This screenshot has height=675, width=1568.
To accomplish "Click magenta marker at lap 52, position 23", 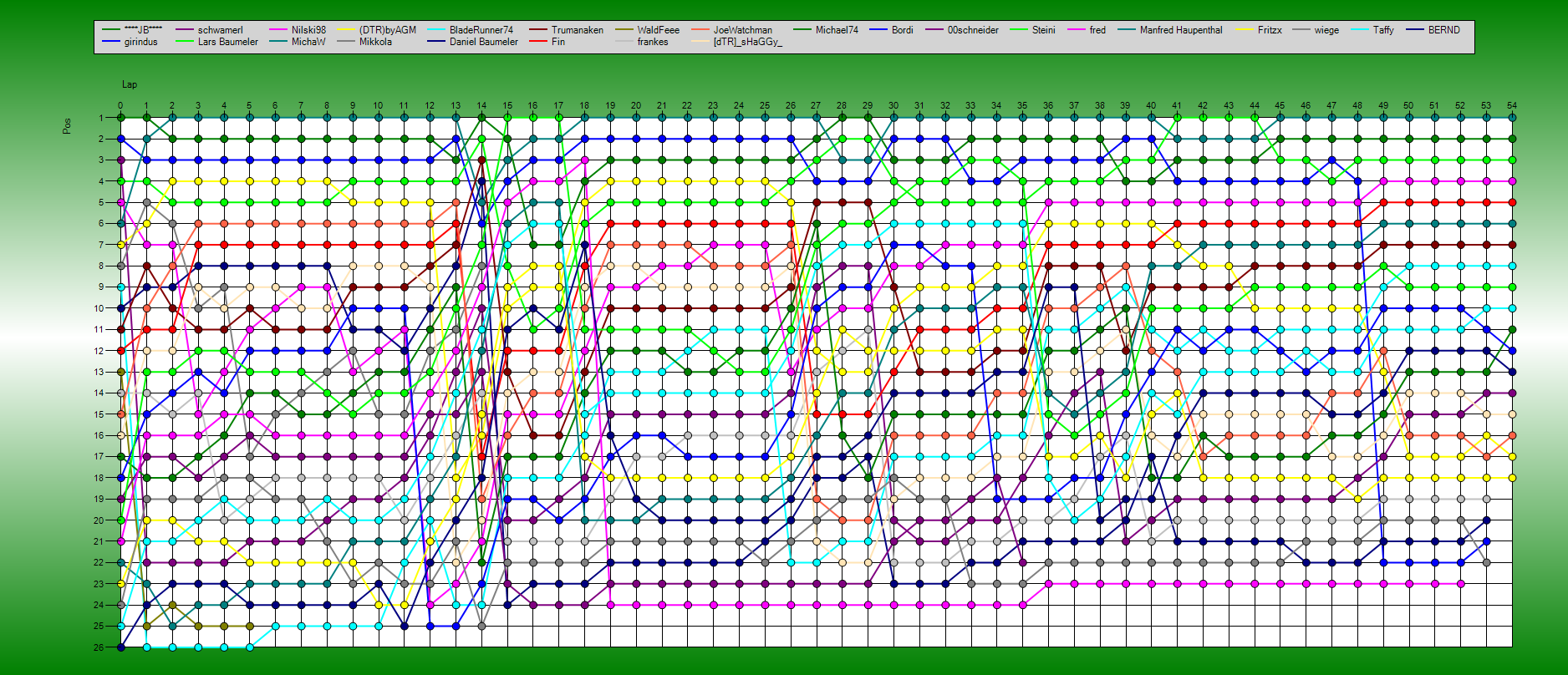I will click(x=1460, y=583).
